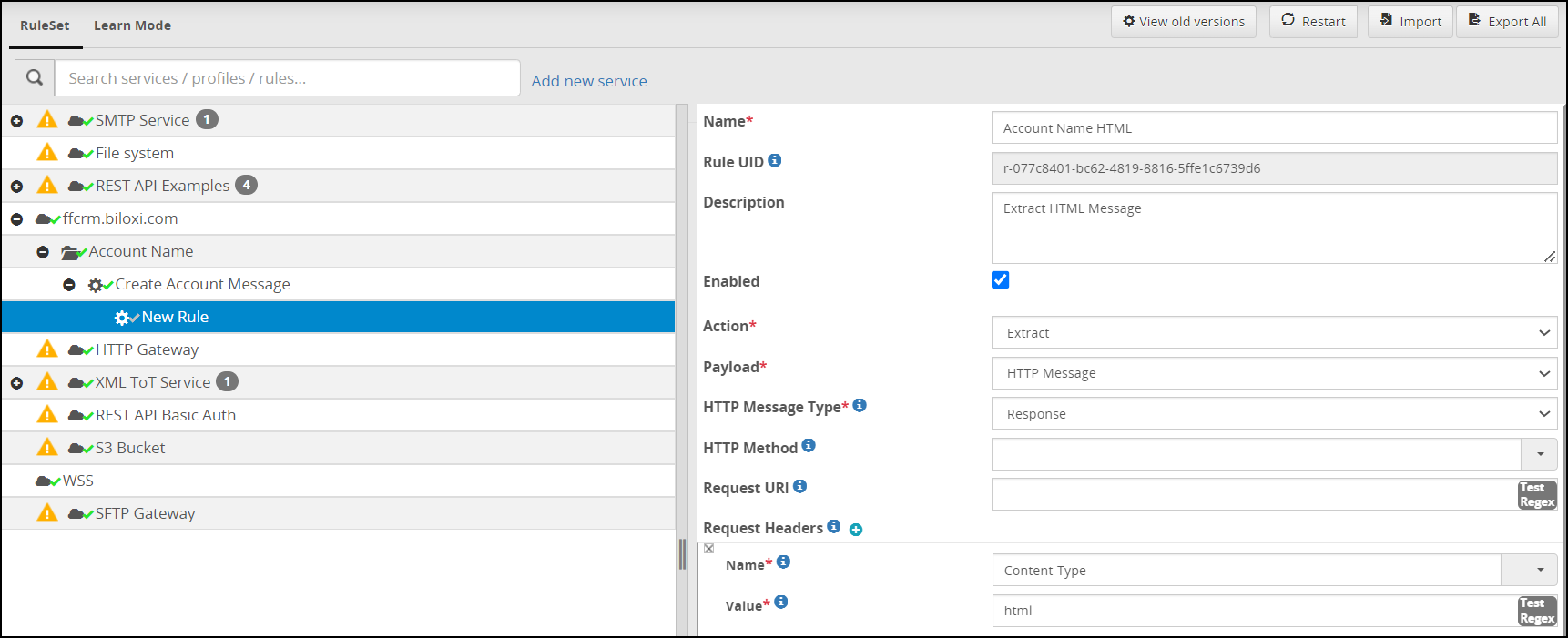Click info icon next to header Name

point(783,562)
